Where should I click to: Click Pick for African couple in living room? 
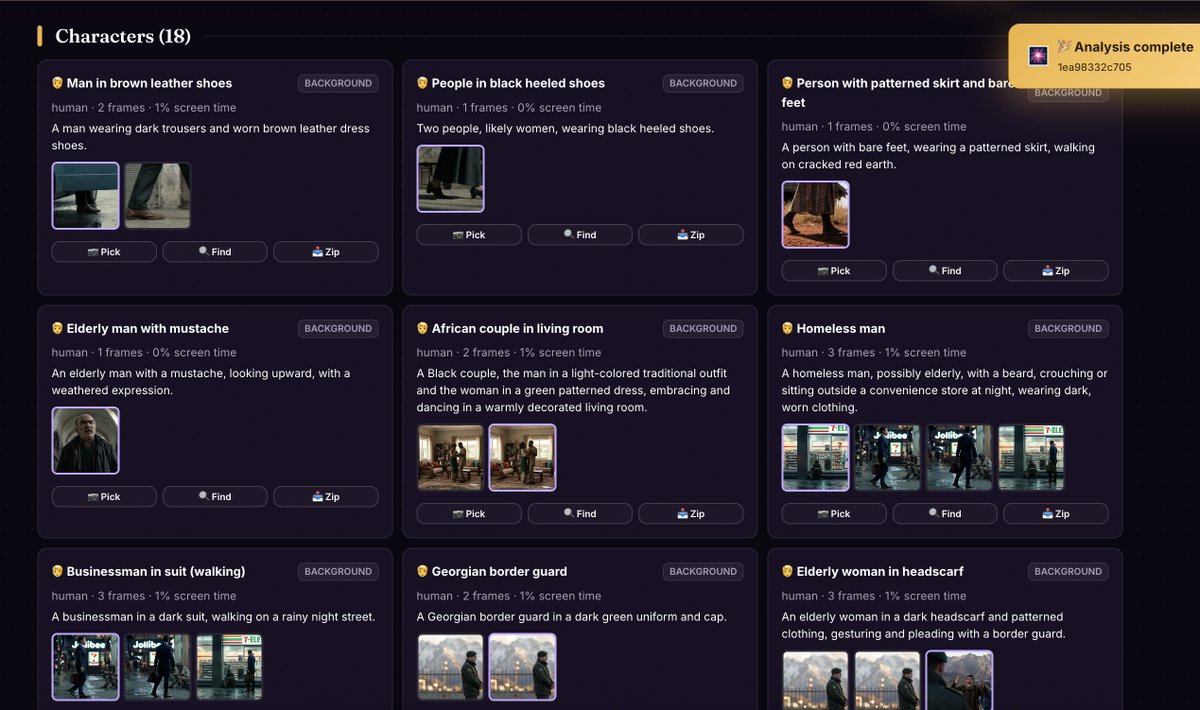(x=469, y=514)
